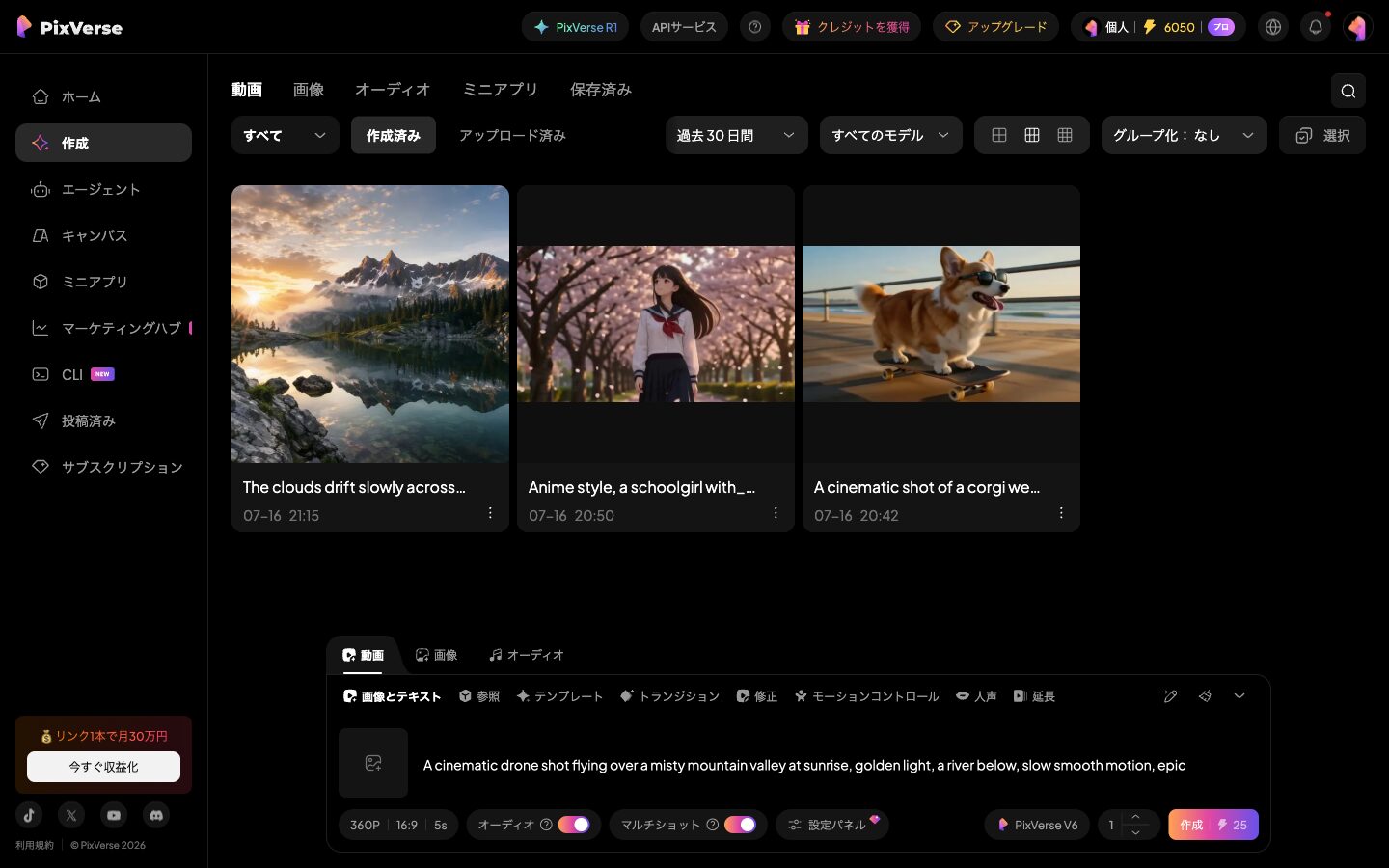Image resolution: width=1389 pixels, height=868 pixels.
Task: Switch to medium grid view icon
Action: [1032, 135]
